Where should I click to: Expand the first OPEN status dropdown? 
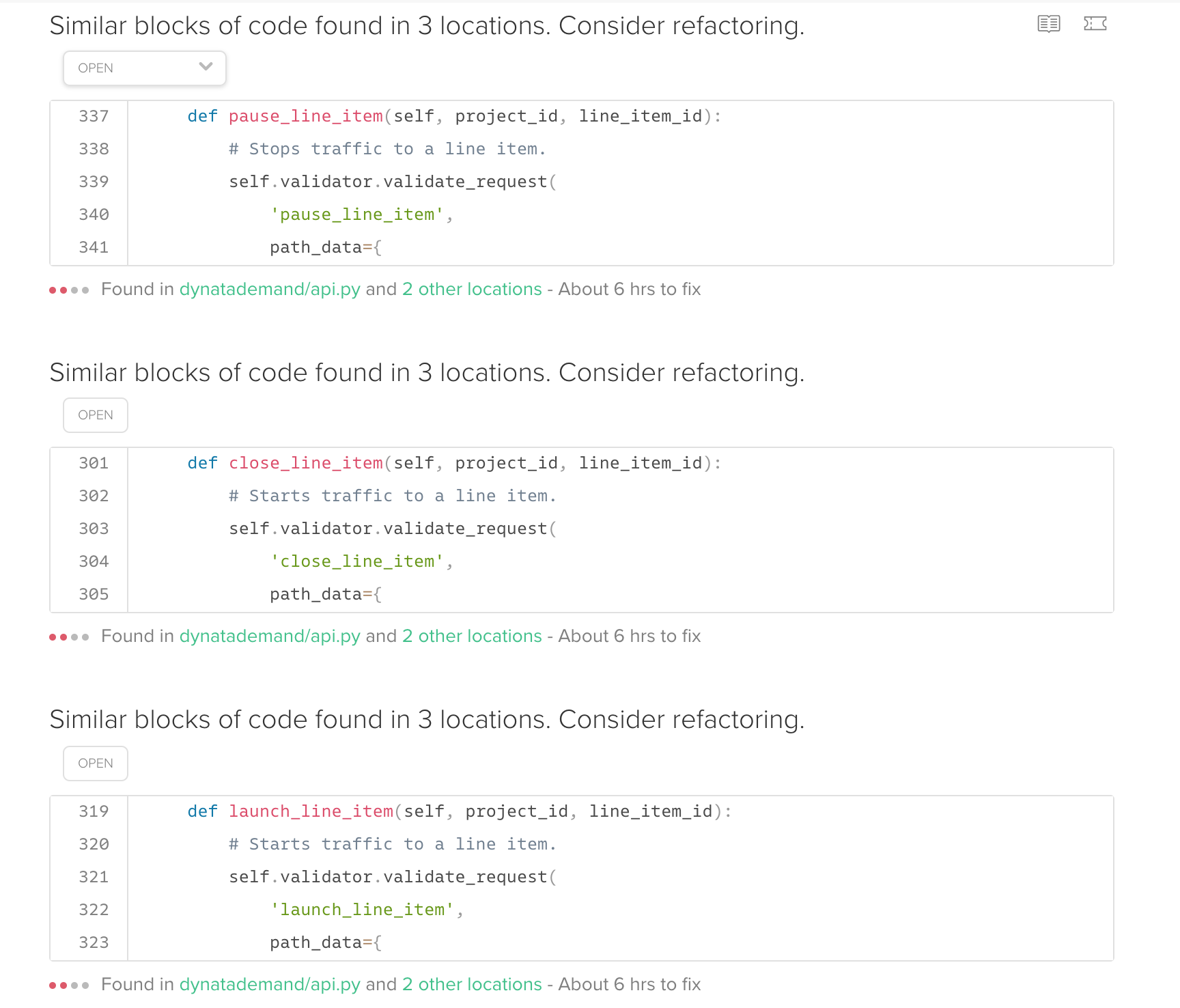click(x=144, y=68)
